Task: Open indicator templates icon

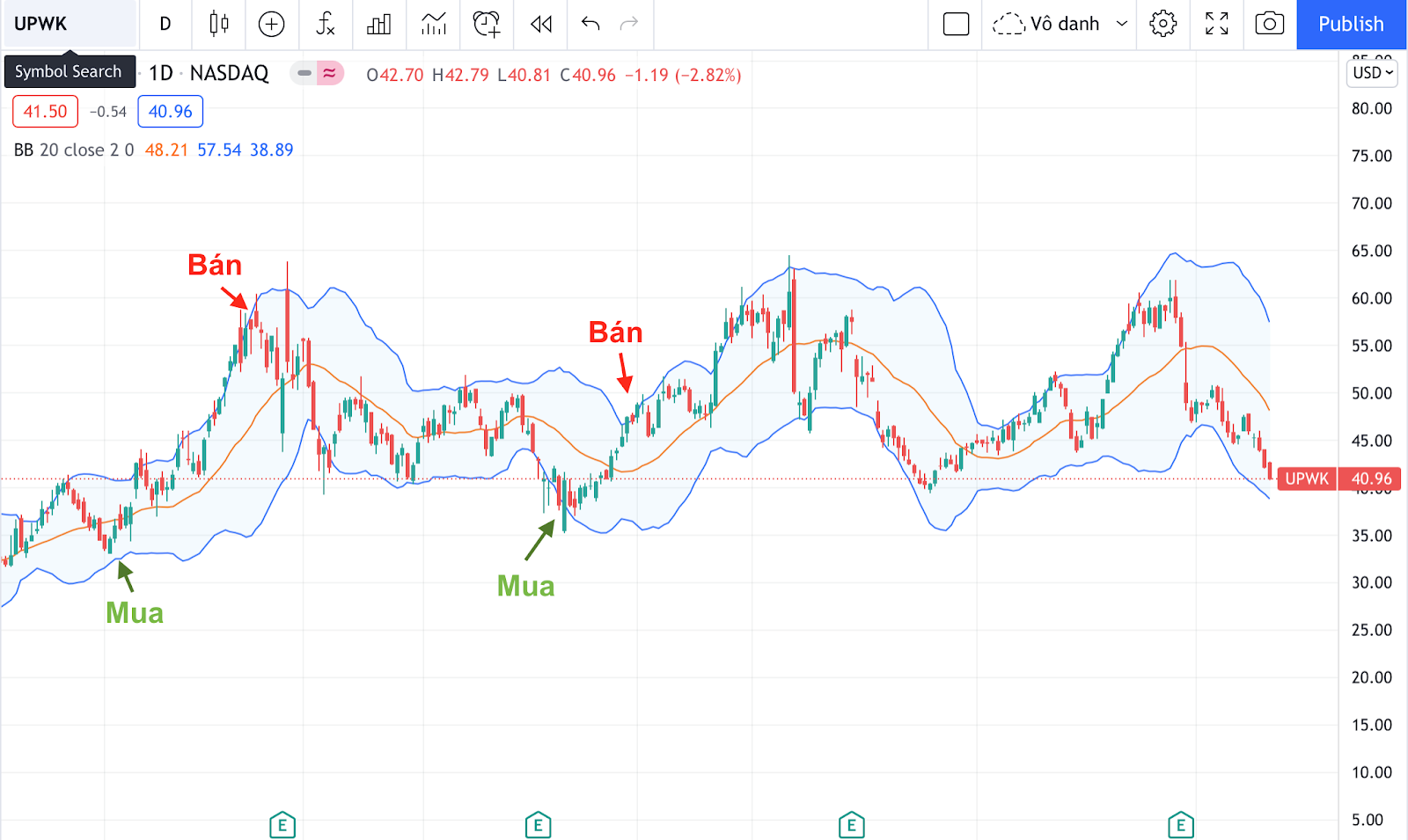Action: pos(433,24)
